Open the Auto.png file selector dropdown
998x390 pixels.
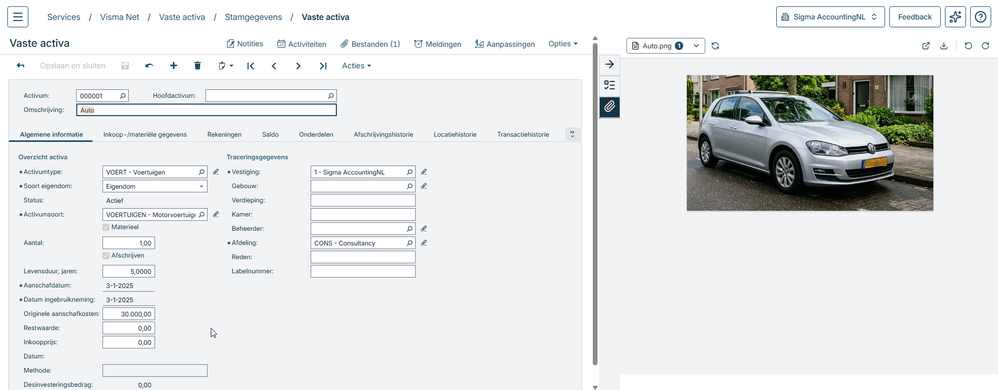pos(665,46)
